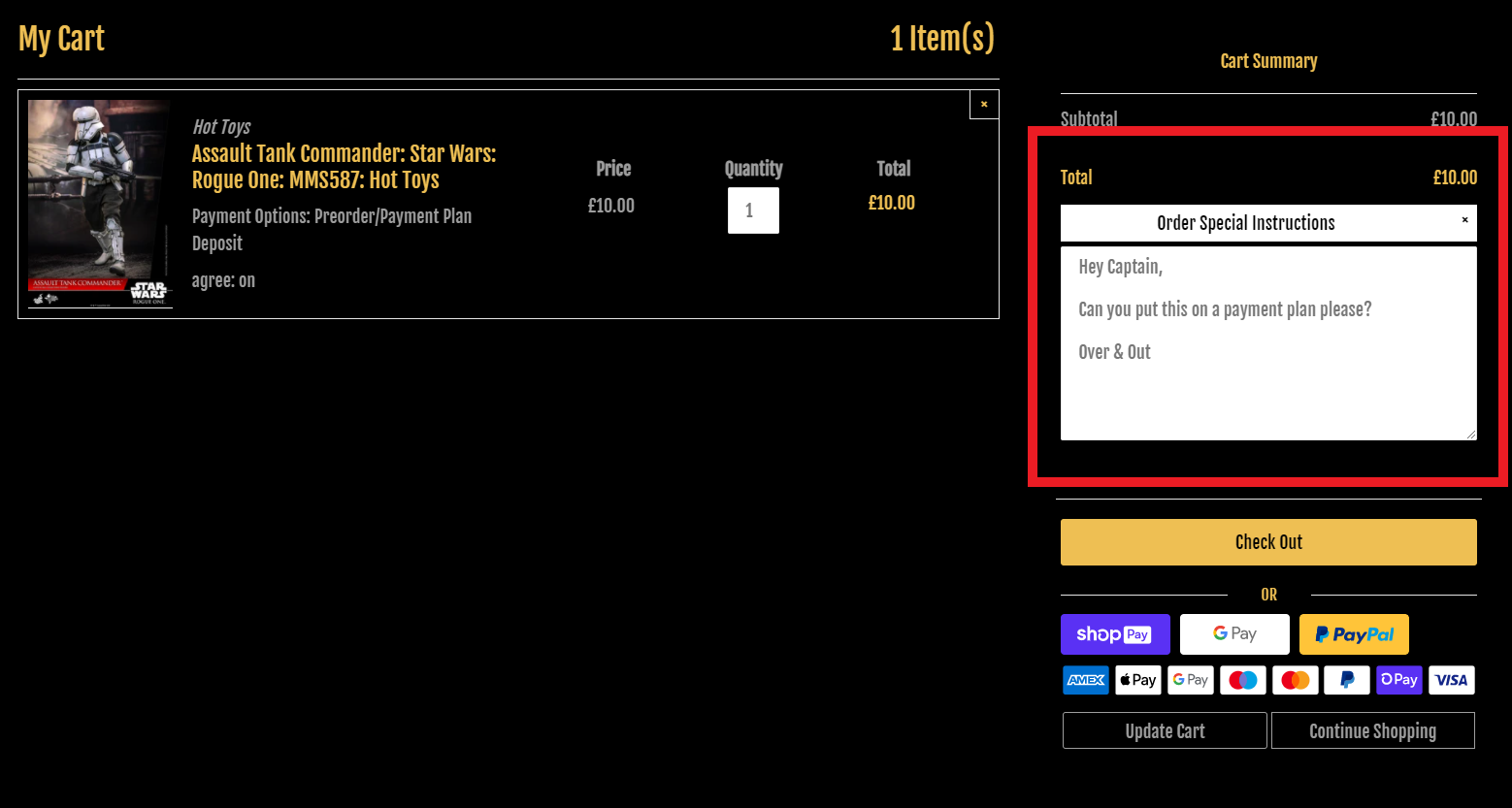Click the Subtotal label in cart summary
This screenshot has width=1512, height=808.
1089,119
